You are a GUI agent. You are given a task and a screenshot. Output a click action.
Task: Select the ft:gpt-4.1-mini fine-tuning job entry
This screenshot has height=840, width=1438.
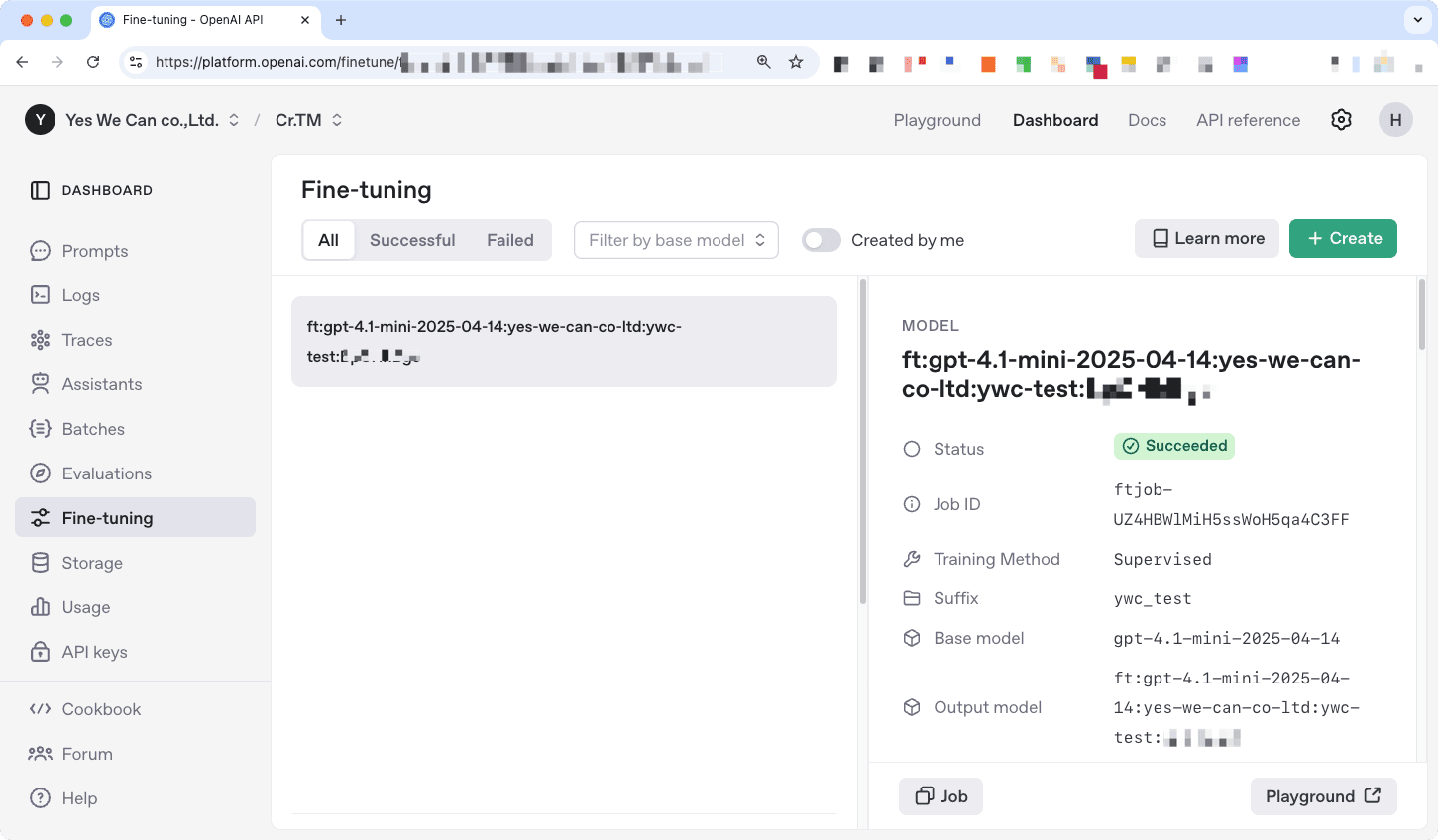(x=564, y=341)
